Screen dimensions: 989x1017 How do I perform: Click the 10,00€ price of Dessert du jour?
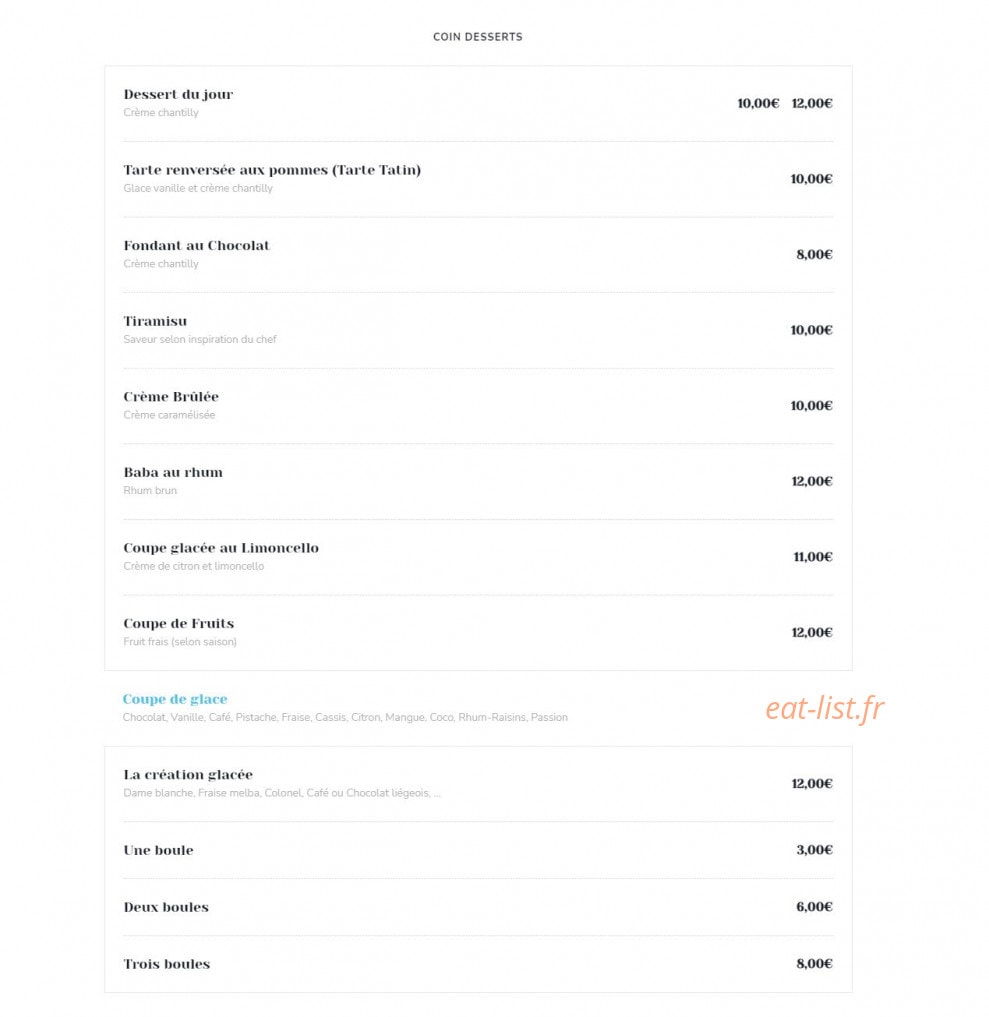757,103
